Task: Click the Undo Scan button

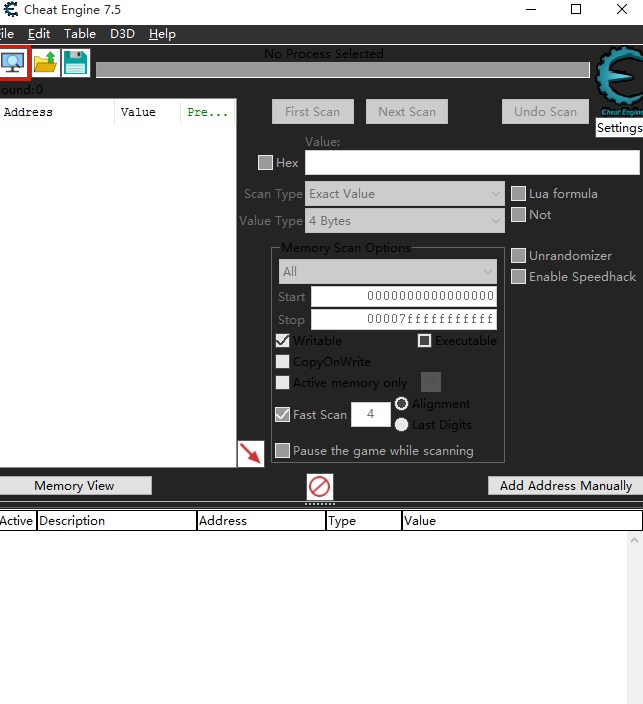Action: point(545,111)
